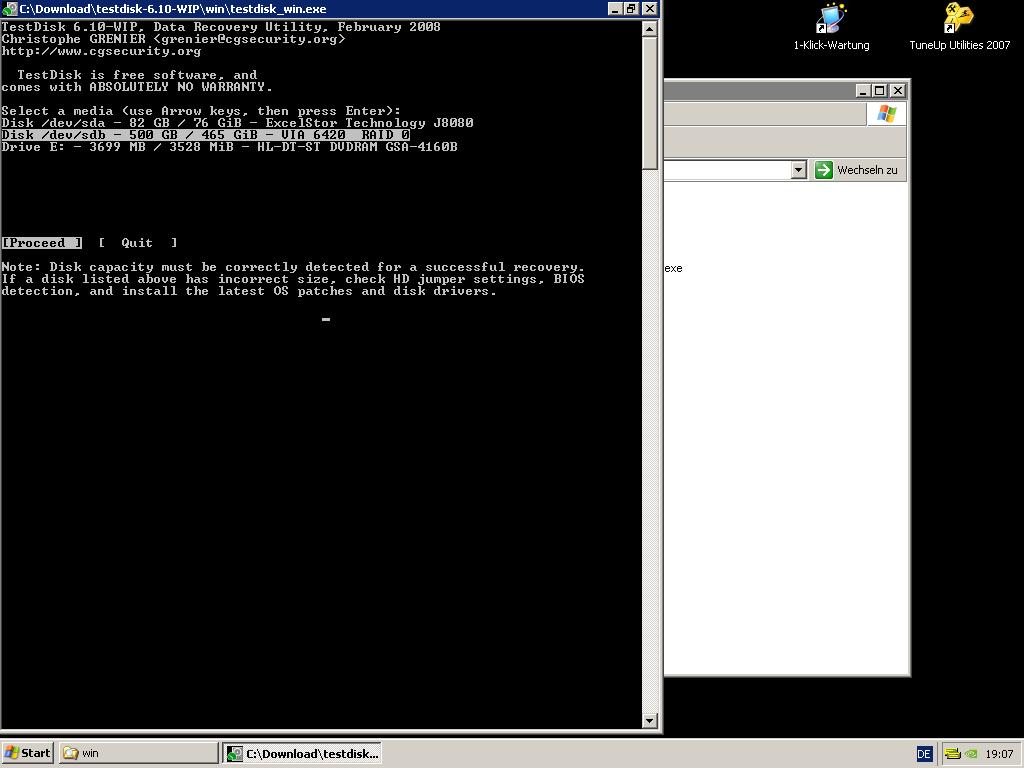Viewport: 1024px width, 768px height.
Task: Close the TestDisk console window
Action: tap(649, 8)
